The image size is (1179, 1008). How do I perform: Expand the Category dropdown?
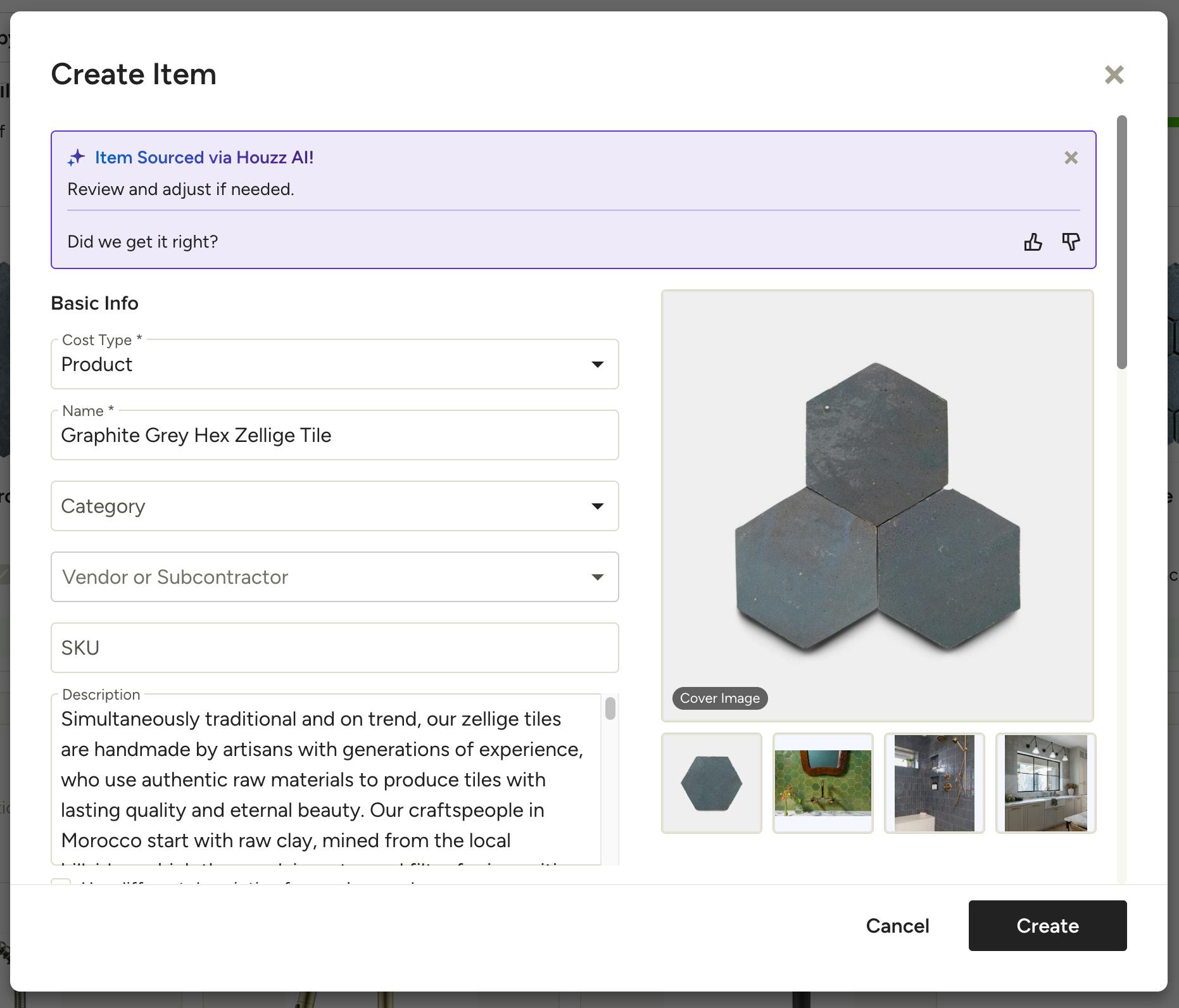(335, 506)
